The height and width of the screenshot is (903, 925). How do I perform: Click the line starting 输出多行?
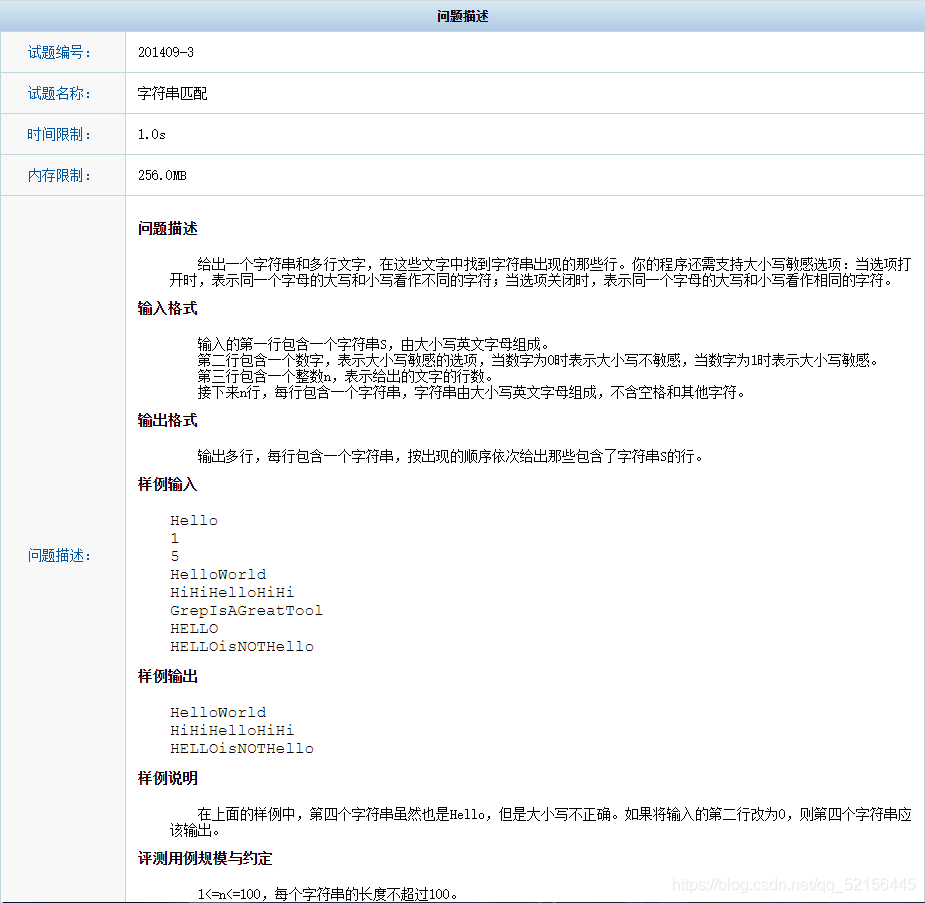pos(451,456)
